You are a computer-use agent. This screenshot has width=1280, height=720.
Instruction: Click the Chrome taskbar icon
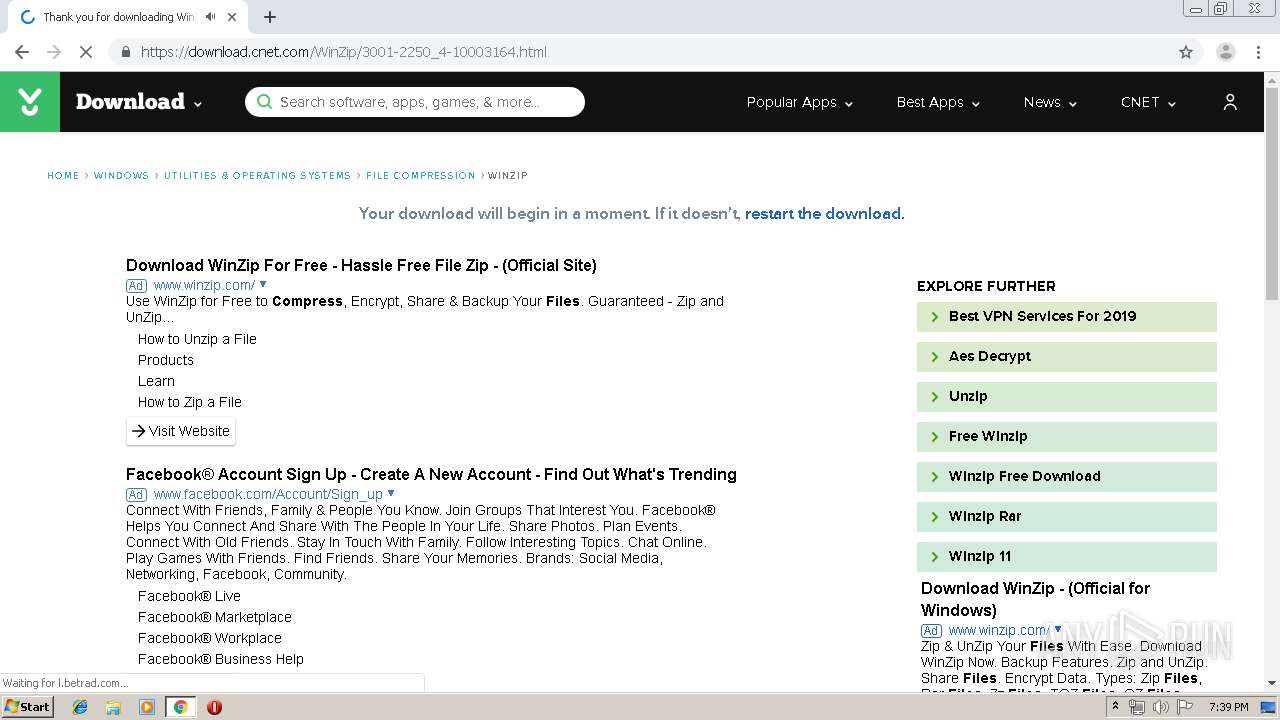180,707
